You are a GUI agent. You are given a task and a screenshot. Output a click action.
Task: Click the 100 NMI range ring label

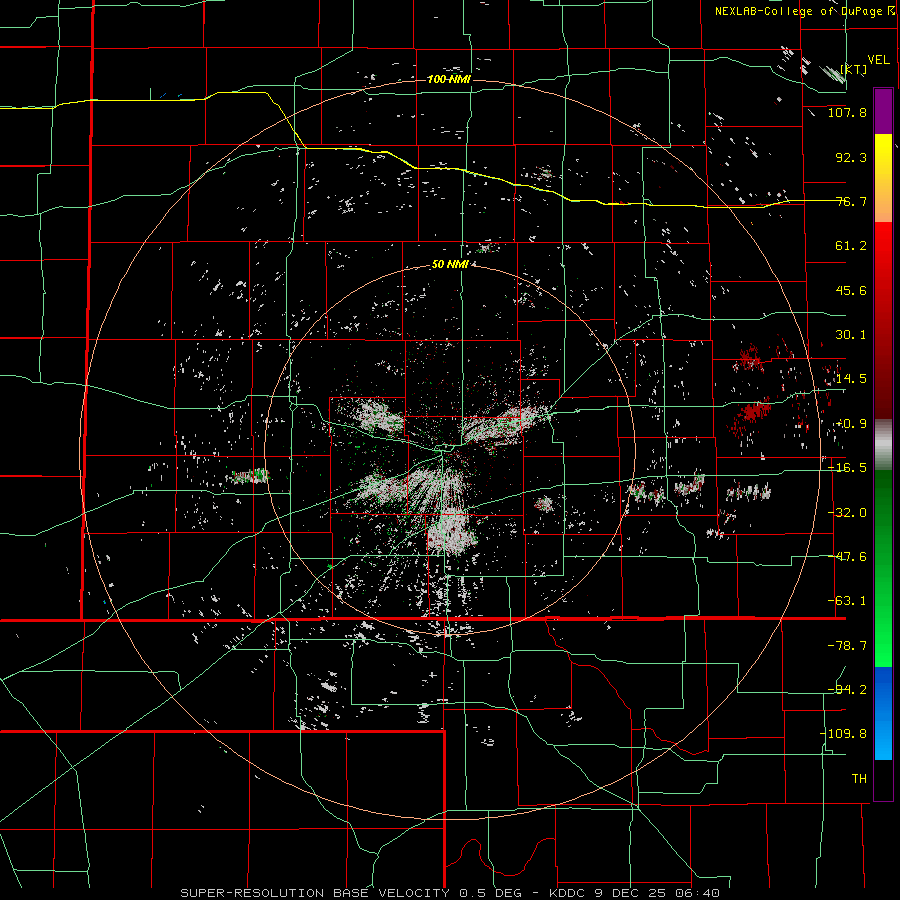(449, 79)
